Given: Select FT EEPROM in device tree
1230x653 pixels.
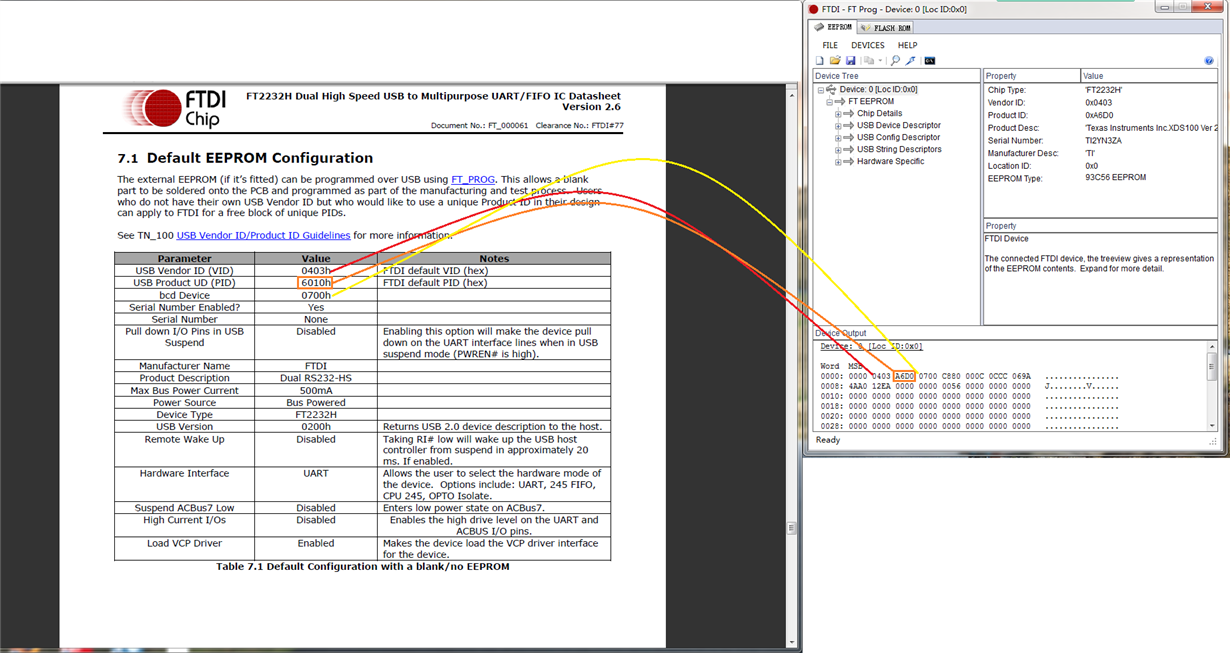Looking at the screenshot, I should (x=871, y=101).
